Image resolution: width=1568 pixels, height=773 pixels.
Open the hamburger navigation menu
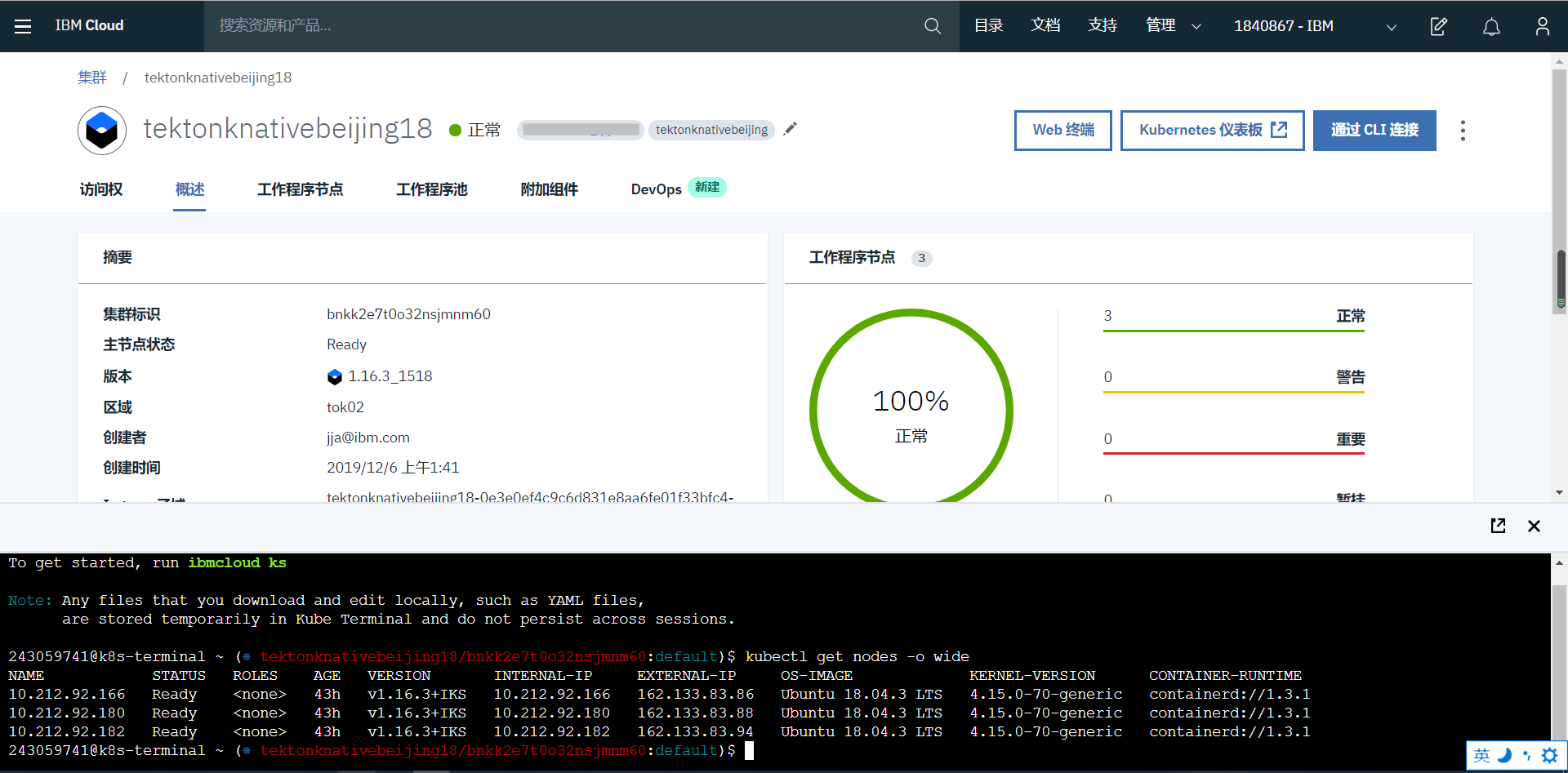23,26
